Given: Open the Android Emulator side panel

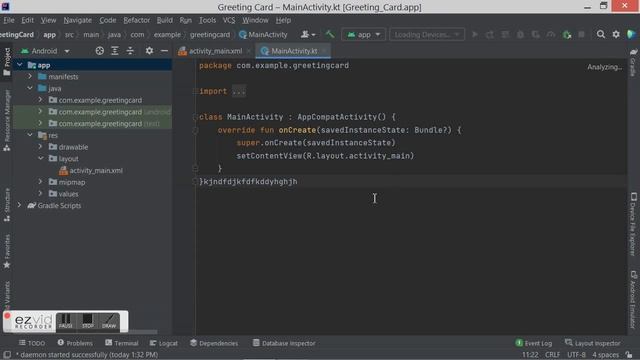Looking at the screenshot, I should click(x=633, y=300).
